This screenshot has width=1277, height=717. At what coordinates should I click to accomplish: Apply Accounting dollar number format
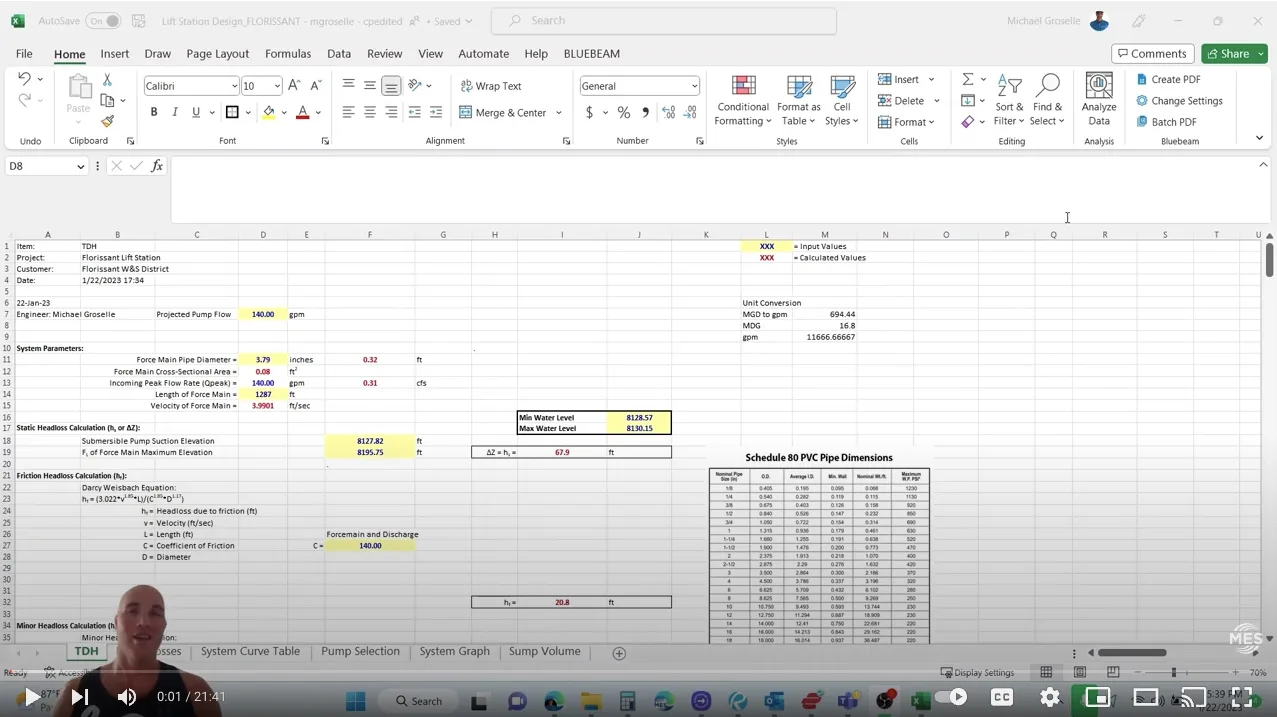(x=589, y=112)
